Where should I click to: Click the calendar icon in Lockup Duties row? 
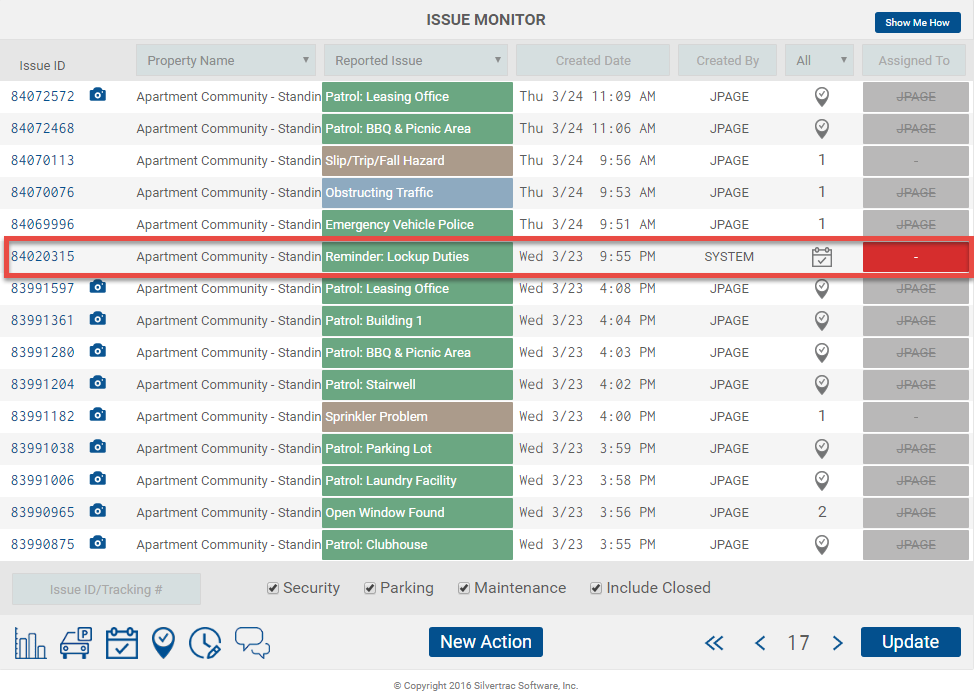pos(821,257)
